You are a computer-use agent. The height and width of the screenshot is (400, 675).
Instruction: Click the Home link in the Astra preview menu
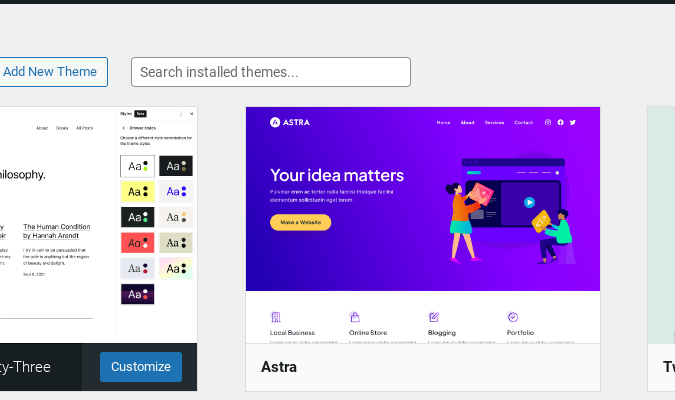443,123
